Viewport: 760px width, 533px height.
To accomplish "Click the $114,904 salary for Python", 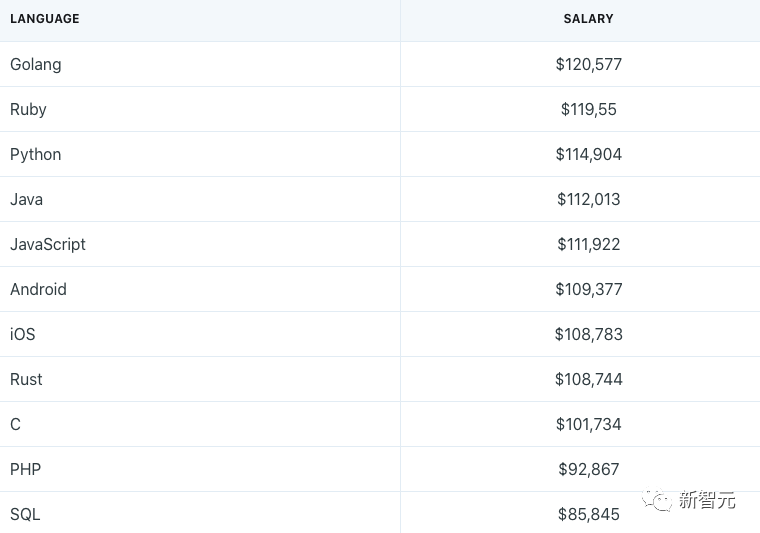I will click(x=589, y=154).
